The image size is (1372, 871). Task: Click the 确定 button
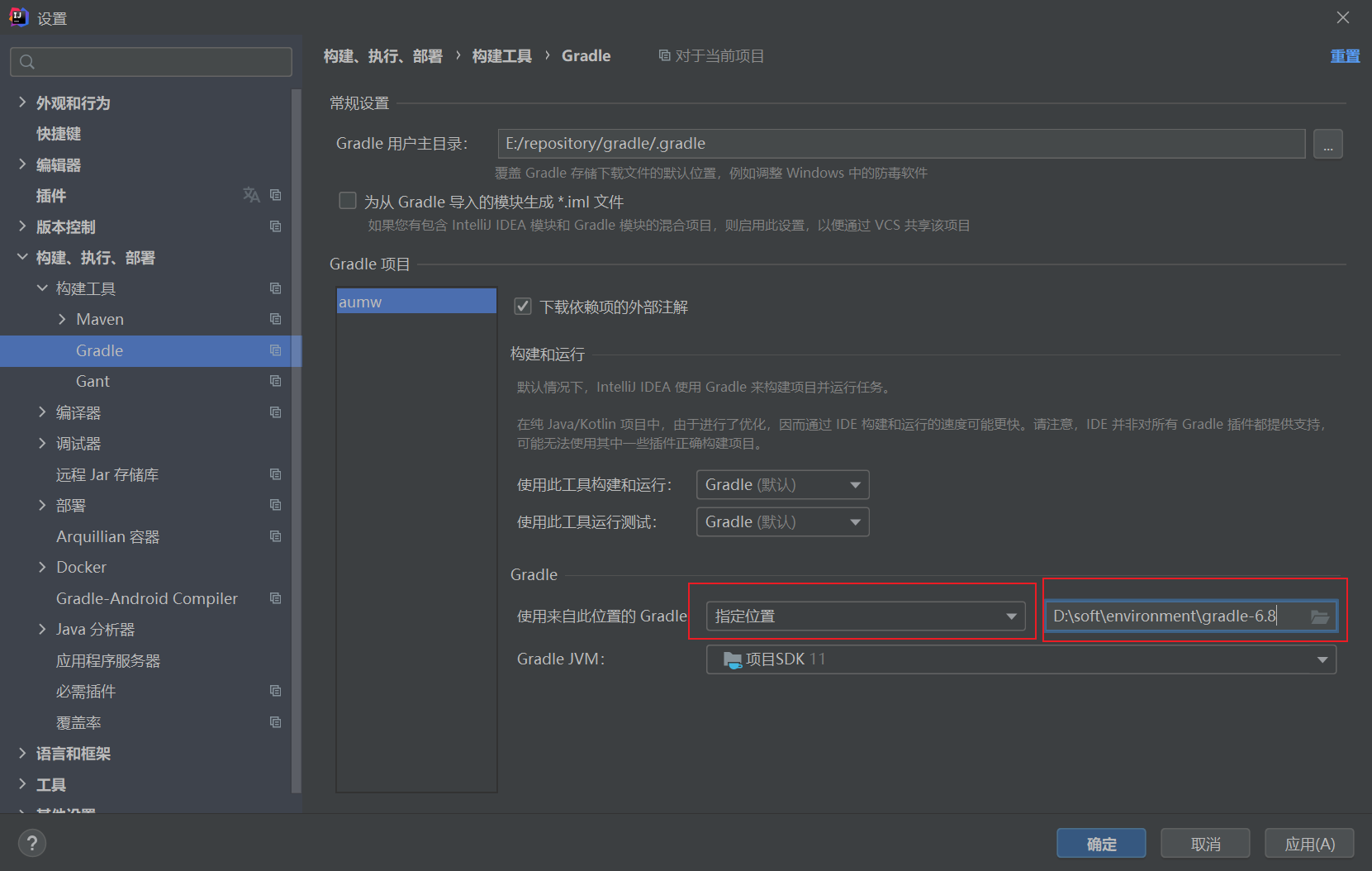click(1101, 844)
